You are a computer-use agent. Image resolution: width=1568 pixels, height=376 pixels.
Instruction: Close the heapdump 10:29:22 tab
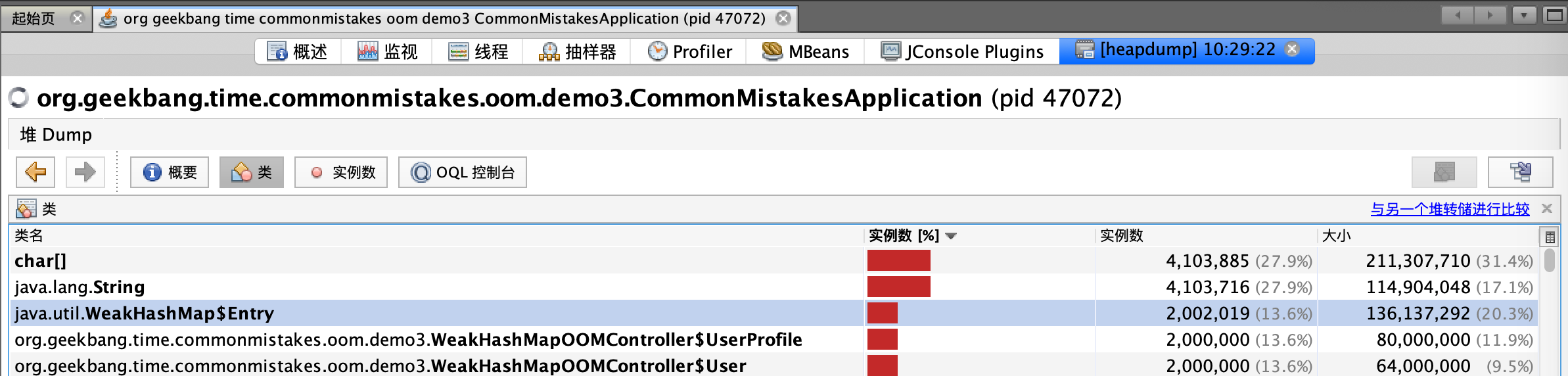(1292, 49)
